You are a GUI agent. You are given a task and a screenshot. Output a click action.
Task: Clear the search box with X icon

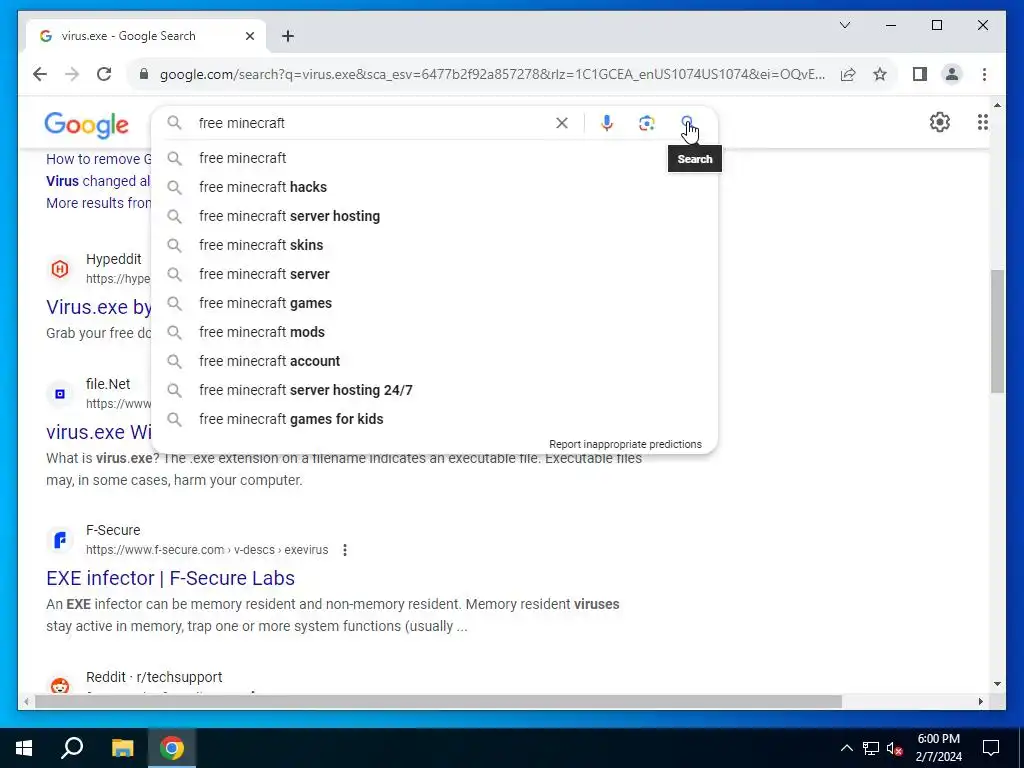tap(562, 123)
